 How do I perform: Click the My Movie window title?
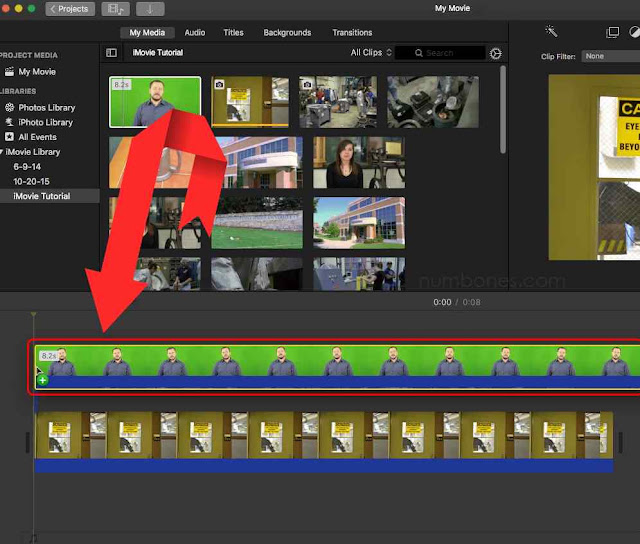coord(452,8)
